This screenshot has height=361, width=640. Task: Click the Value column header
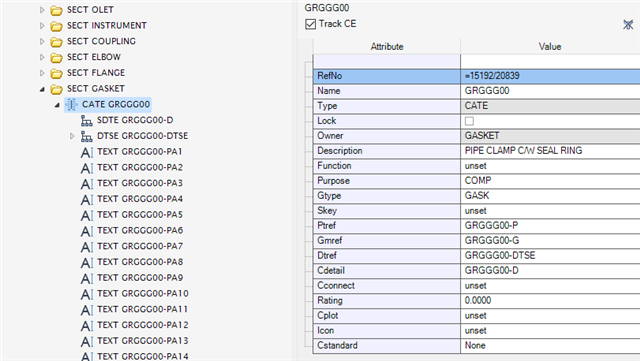coord(550,47)
